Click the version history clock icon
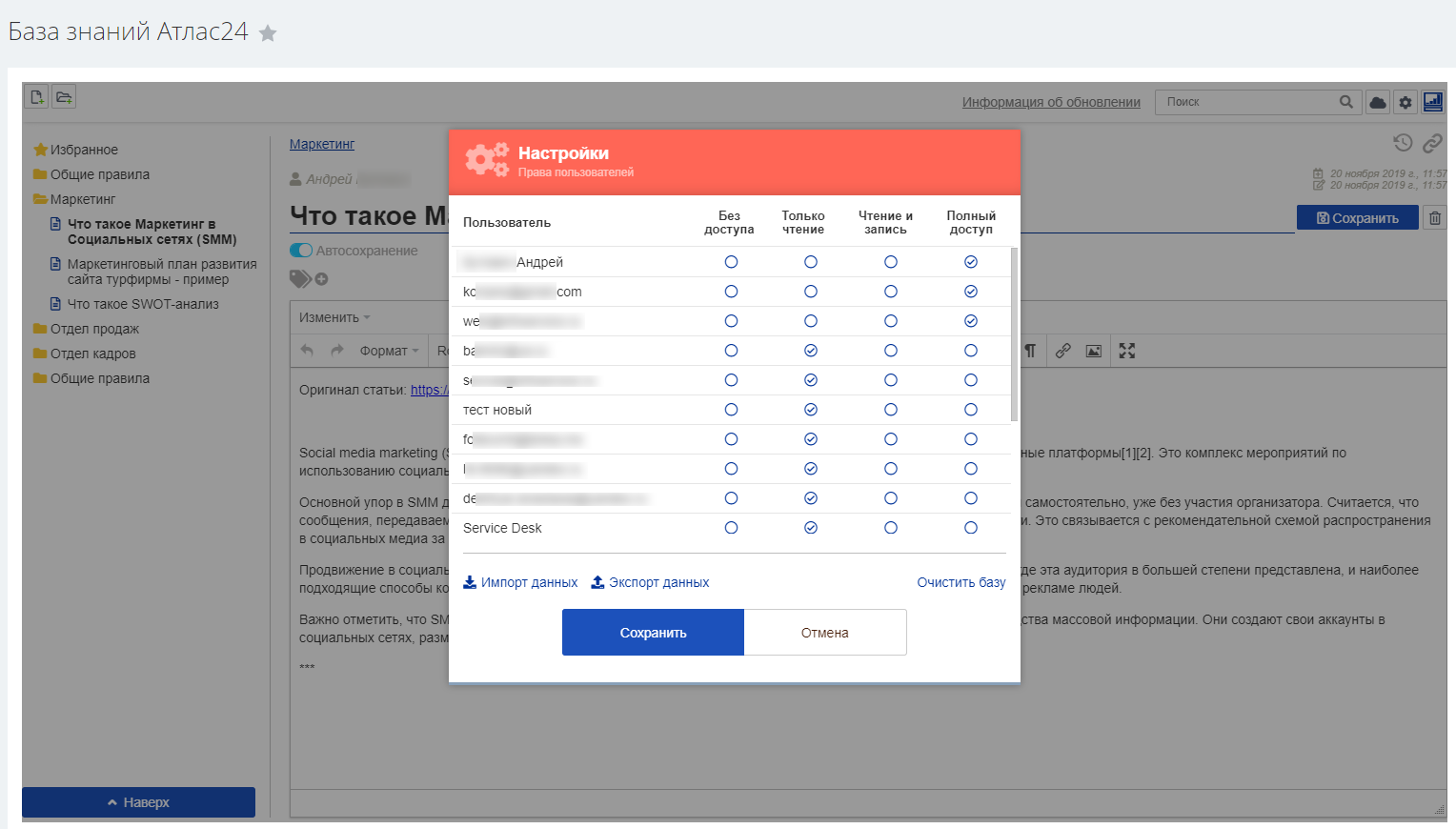1456x829 pixels. pyautogui.click(x=1403, y=143)
